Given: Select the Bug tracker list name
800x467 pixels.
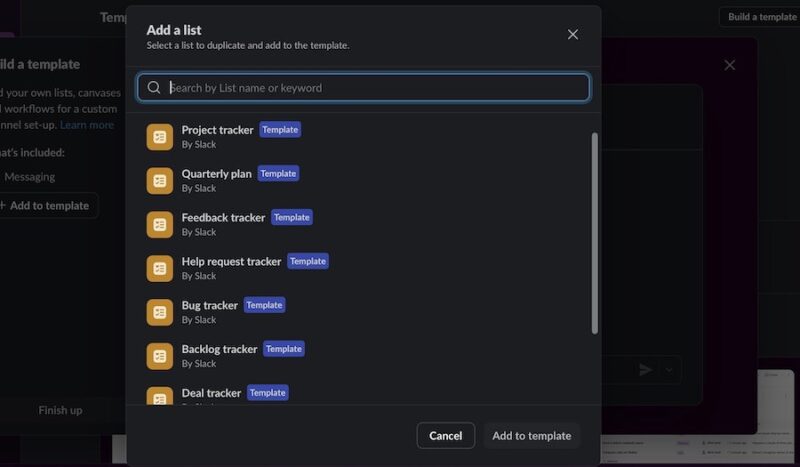Looking at the screenshot, I should [x=210, y=305].
